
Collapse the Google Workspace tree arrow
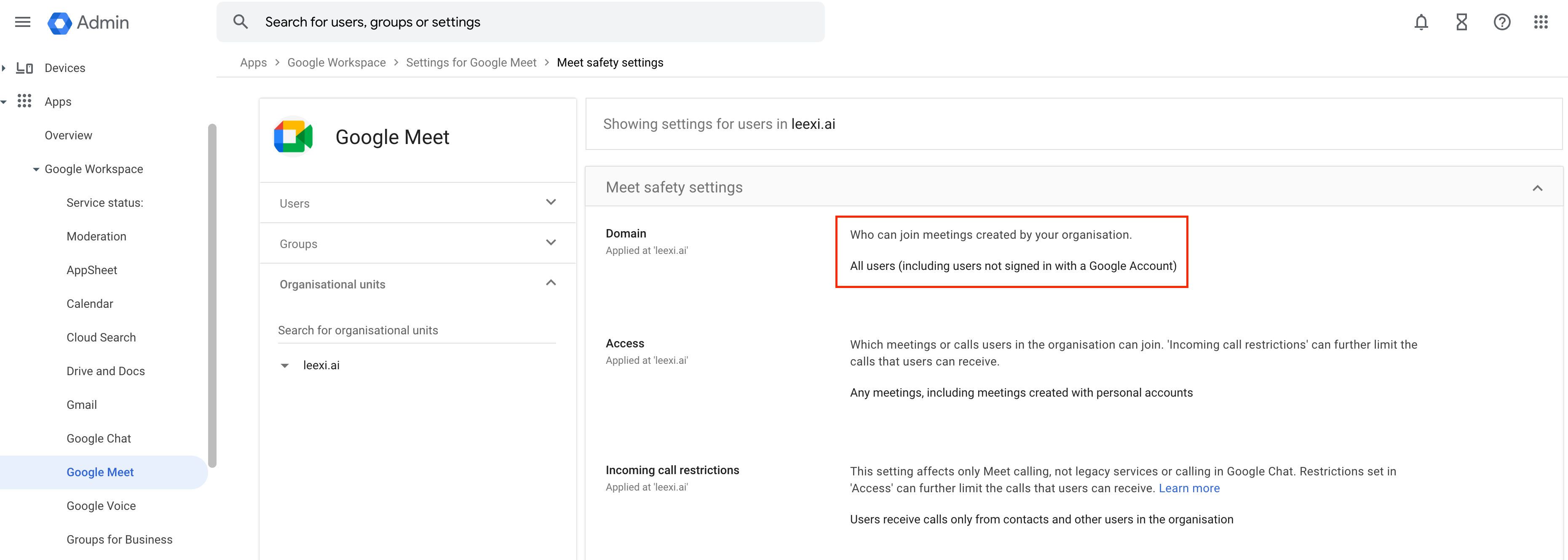[x=36, y=169]
